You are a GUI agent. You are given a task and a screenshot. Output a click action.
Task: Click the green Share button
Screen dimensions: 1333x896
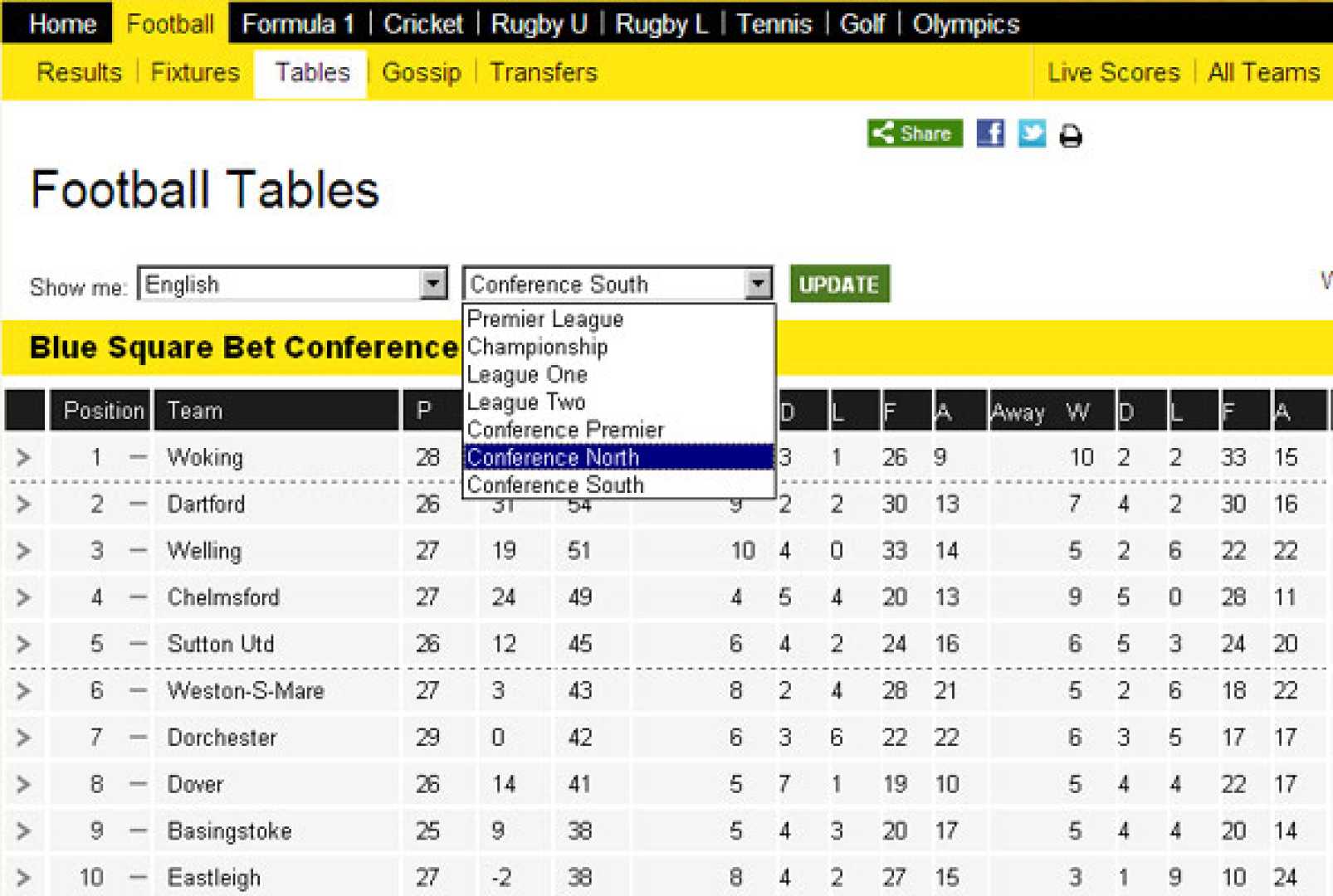point(915,134)
